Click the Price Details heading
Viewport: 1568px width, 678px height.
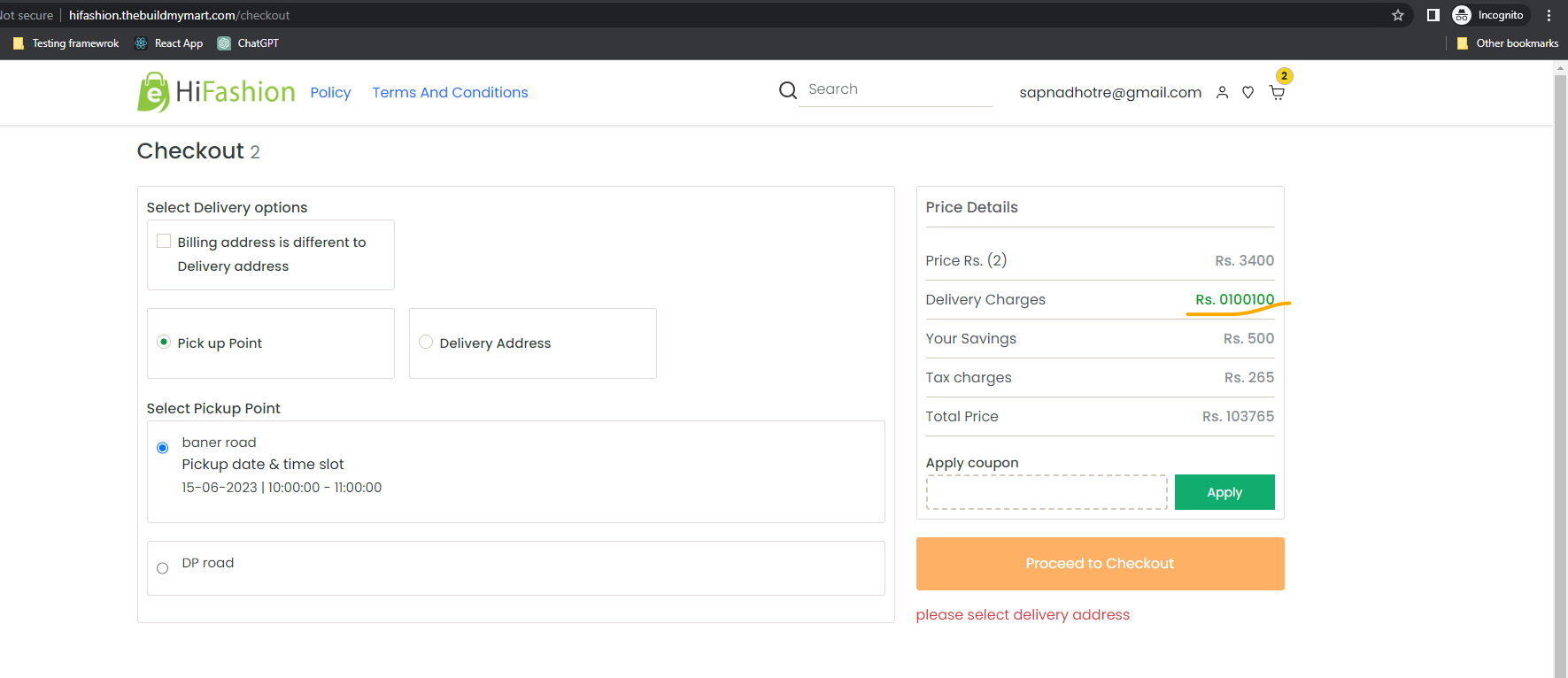971,207
